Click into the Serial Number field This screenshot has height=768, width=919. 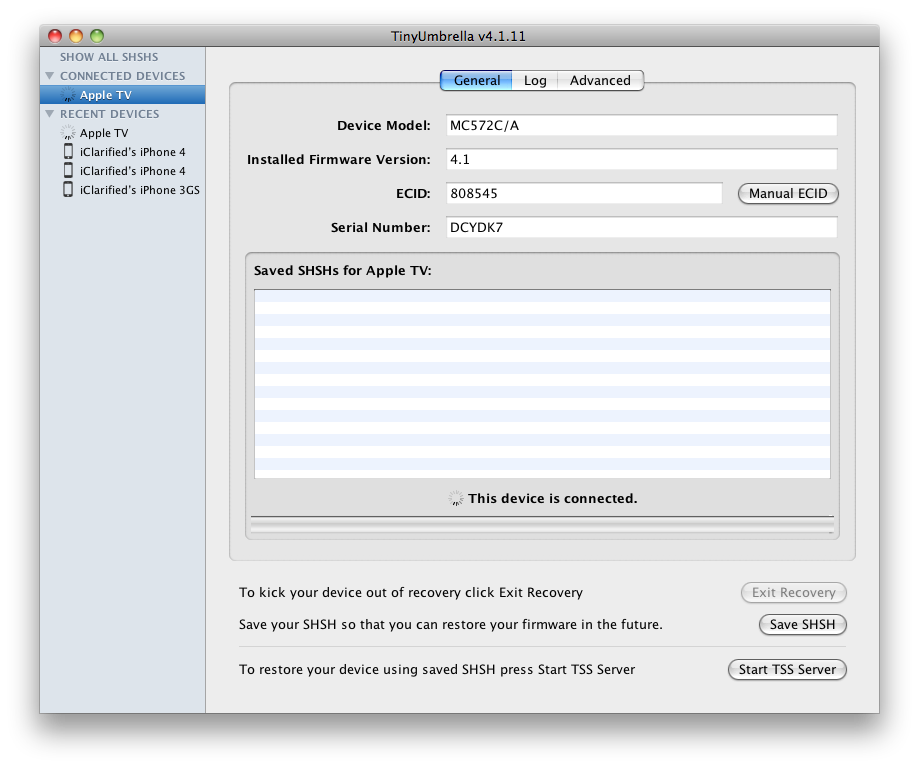(x=641, y=228)
